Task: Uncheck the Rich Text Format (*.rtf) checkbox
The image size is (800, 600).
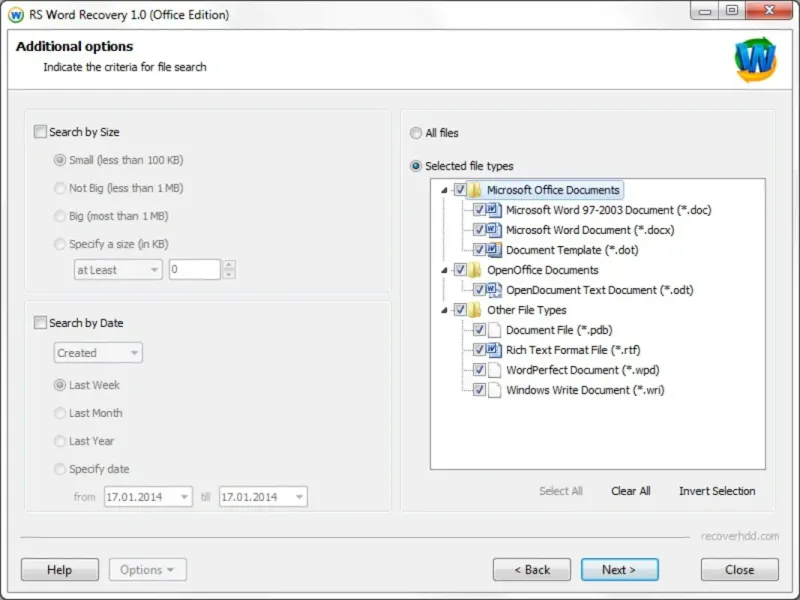Action: (x=479, y=349)
